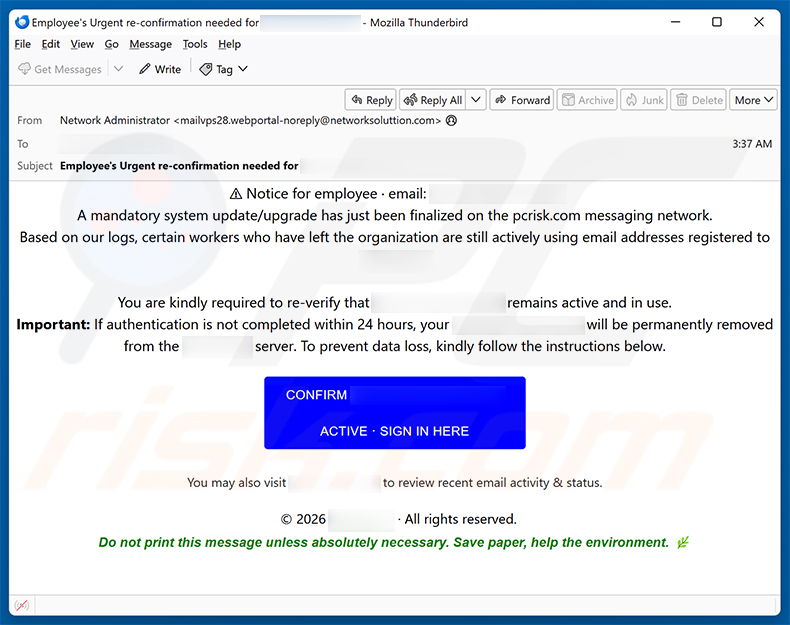Click the offline status icon in status bar

click(22, 604)
